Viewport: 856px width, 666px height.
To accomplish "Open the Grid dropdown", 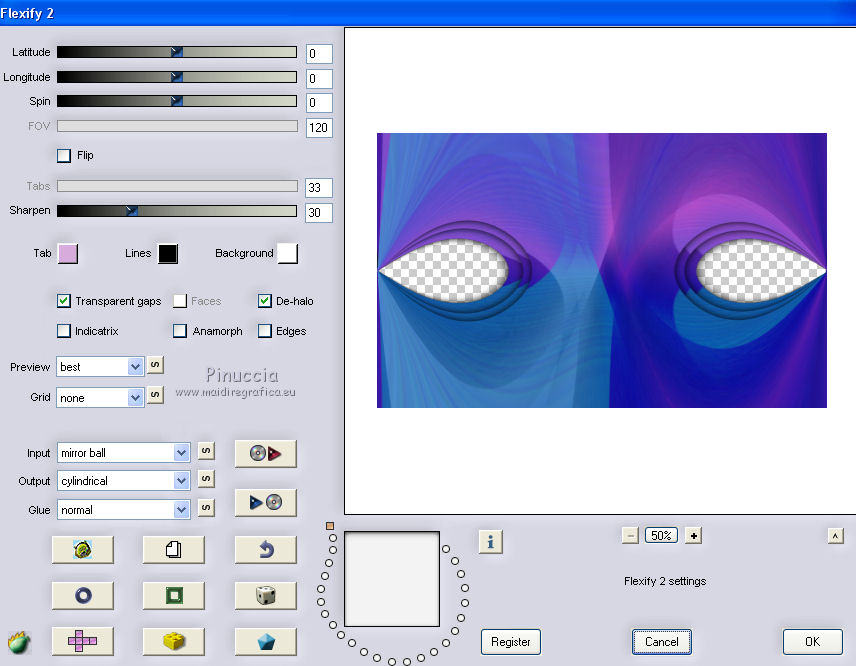I will (100, 397).
